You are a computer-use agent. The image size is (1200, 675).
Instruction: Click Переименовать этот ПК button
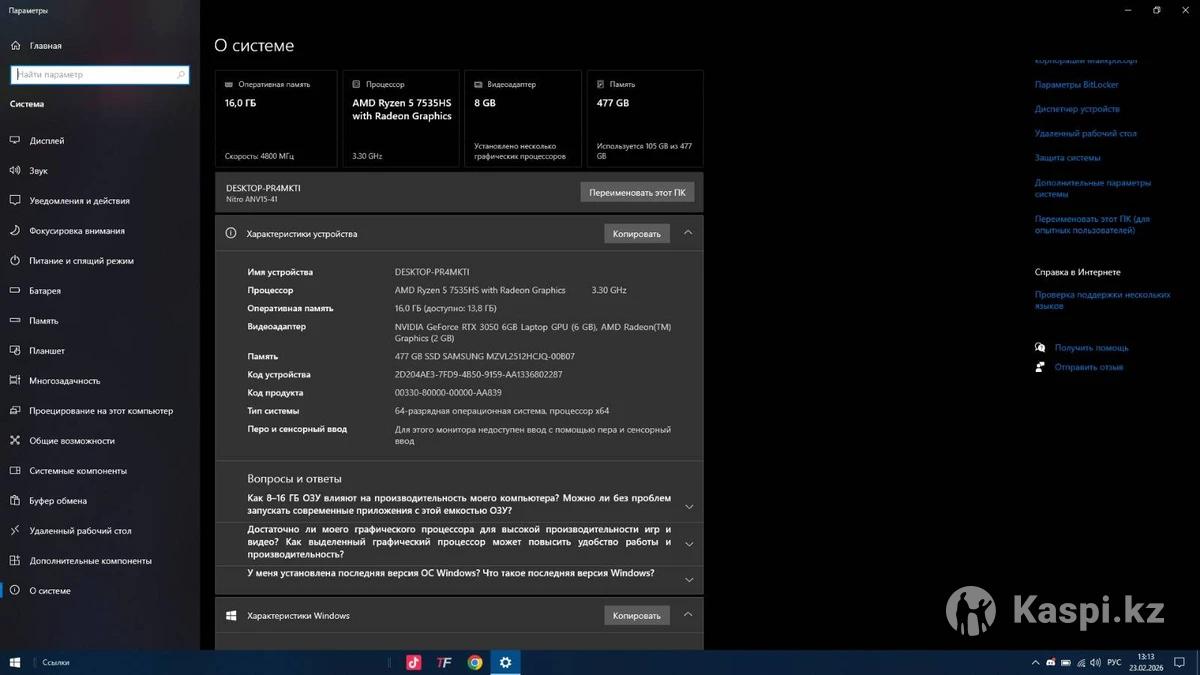[x=637, y=192]
